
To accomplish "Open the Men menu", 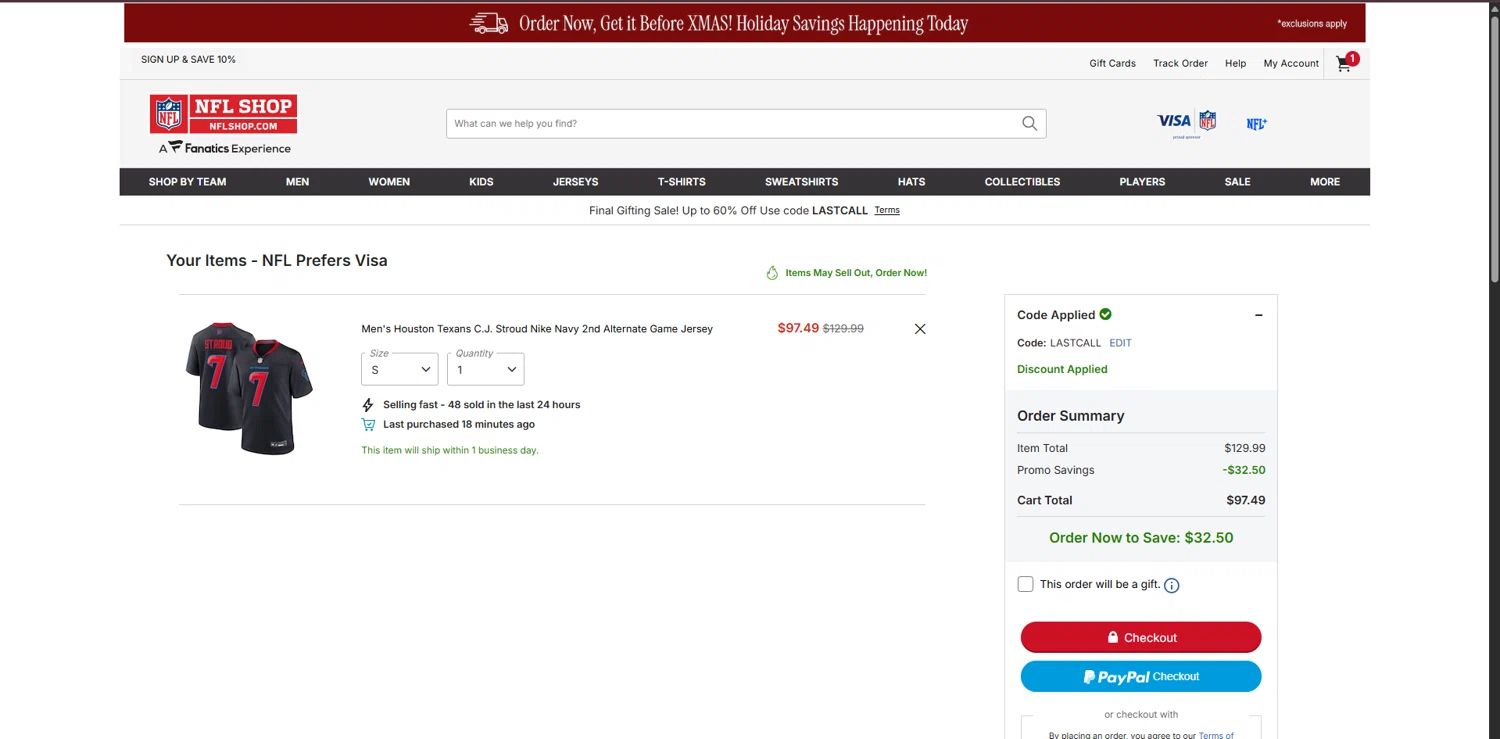I will pyautogui.click(x=298, y=182).
